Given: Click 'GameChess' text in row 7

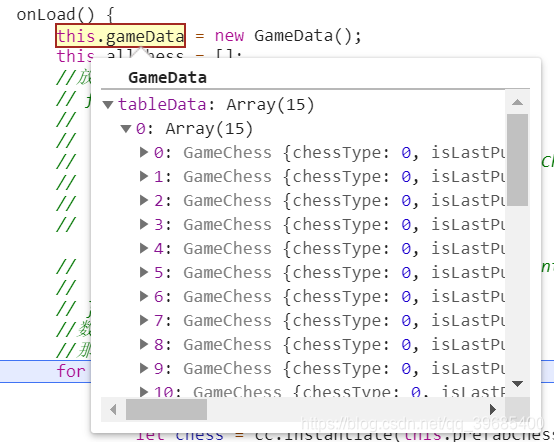Looking at the screenshot, I should click(x=227, y=320).
